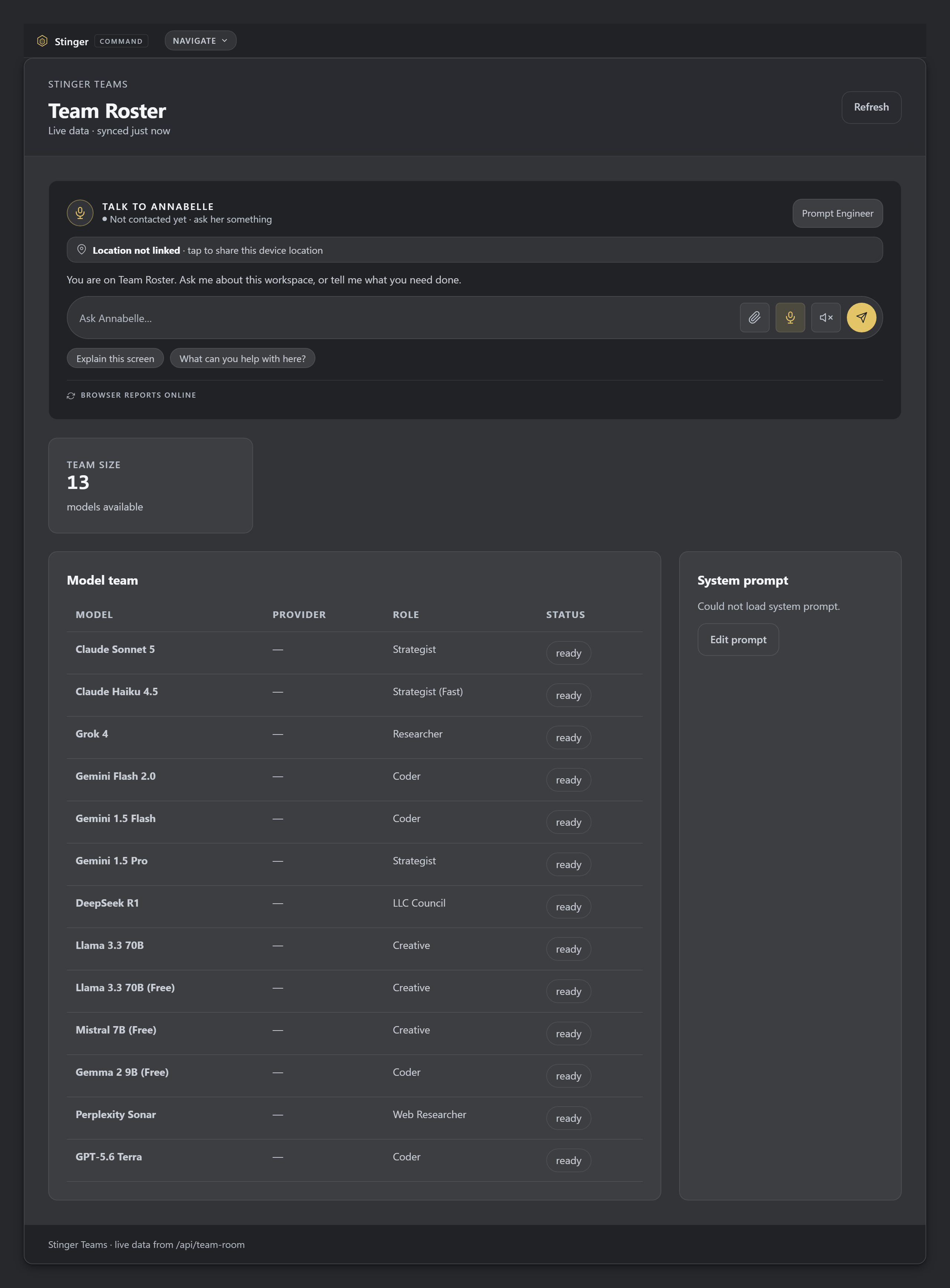
Task: Open the NAVIGATE dropdown menu
Action: [200, 41]
